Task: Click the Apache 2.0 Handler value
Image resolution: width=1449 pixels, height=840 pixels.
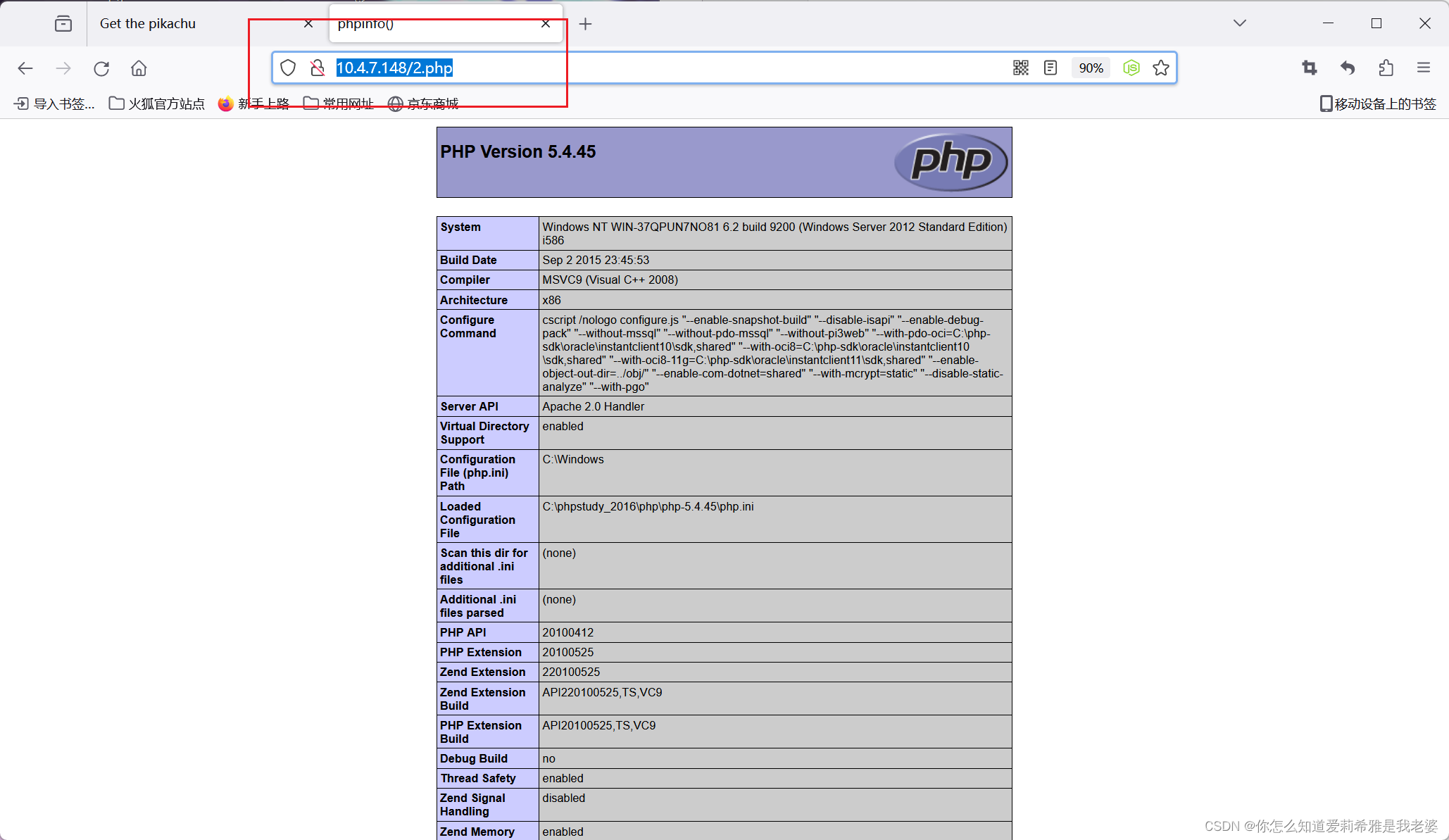Action: [593, 406]
